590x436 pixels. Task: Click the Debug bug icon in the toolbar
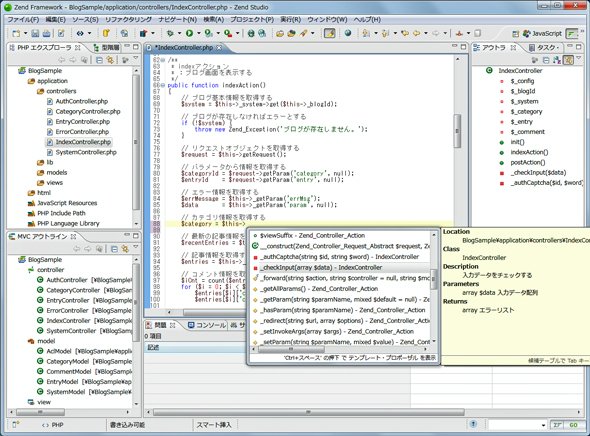click(x=170, y=33)
